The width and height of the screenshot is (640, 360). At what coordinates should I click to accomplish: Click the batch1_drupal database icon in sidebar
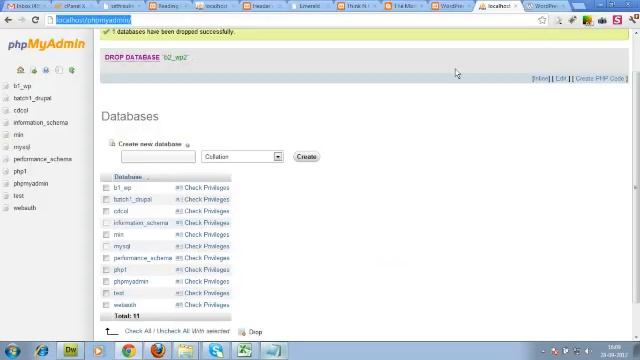pos(6,99)
